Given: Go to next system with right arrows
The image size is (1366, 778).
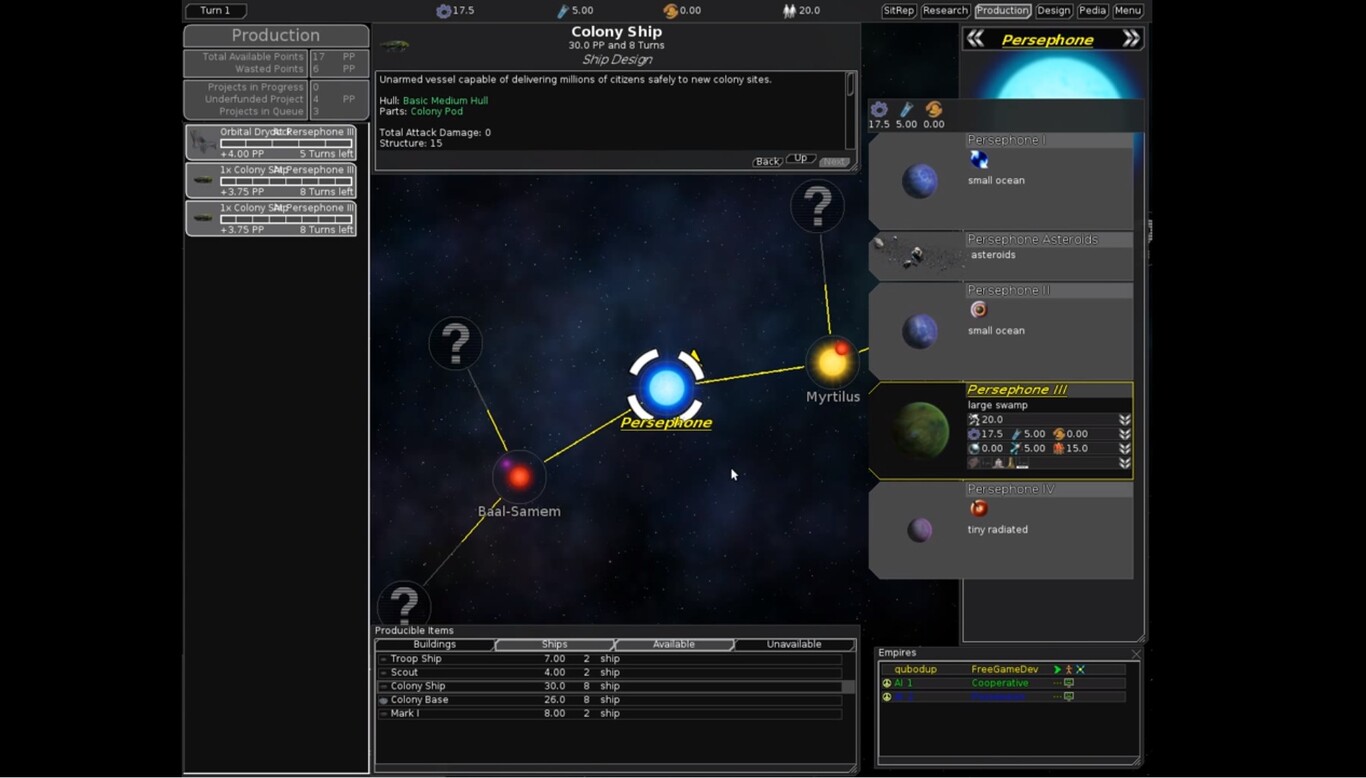Looking at the screenshot, I should pos(1130,39).
